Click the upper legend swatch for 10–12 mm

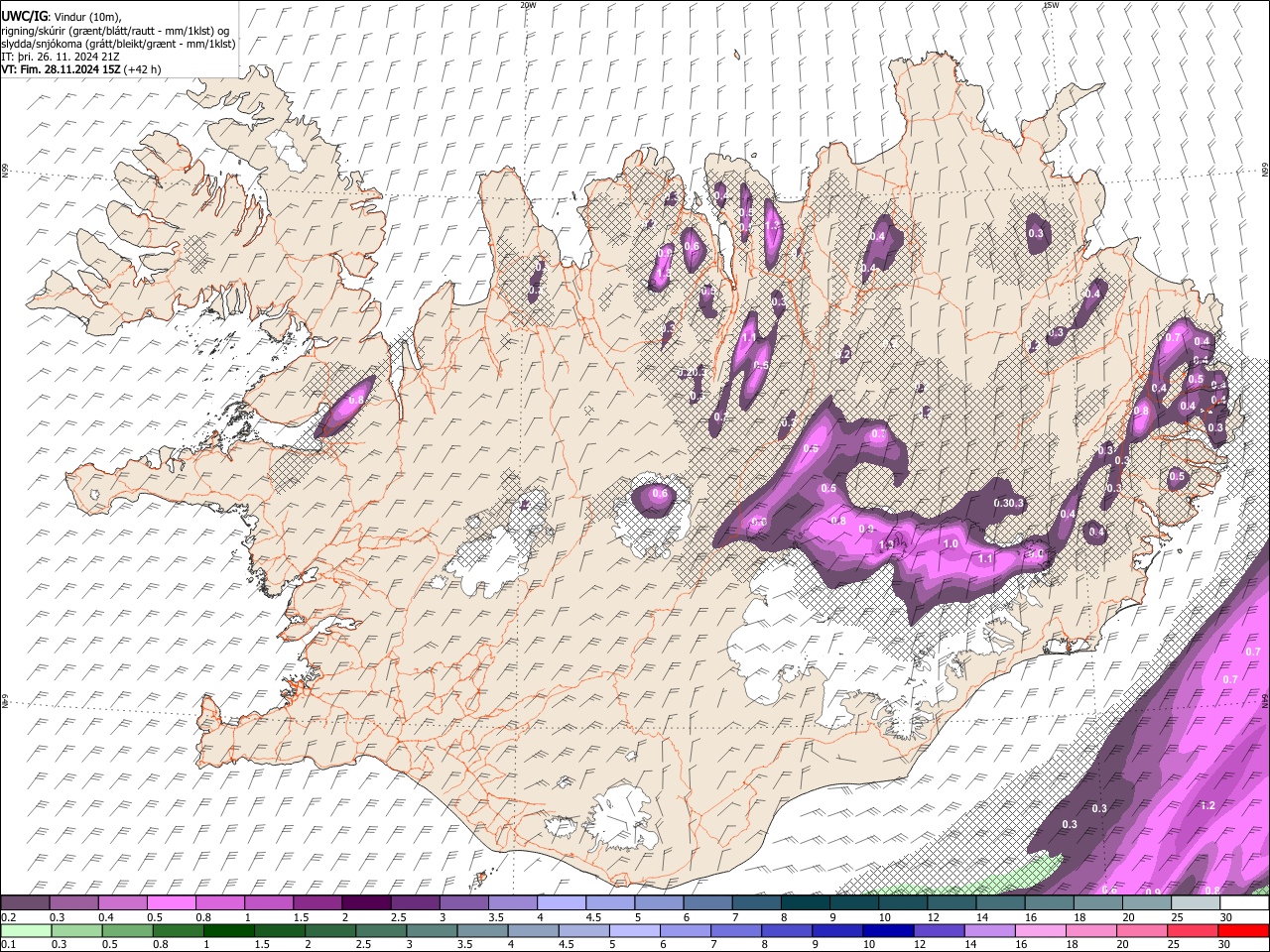click(902, 903)
